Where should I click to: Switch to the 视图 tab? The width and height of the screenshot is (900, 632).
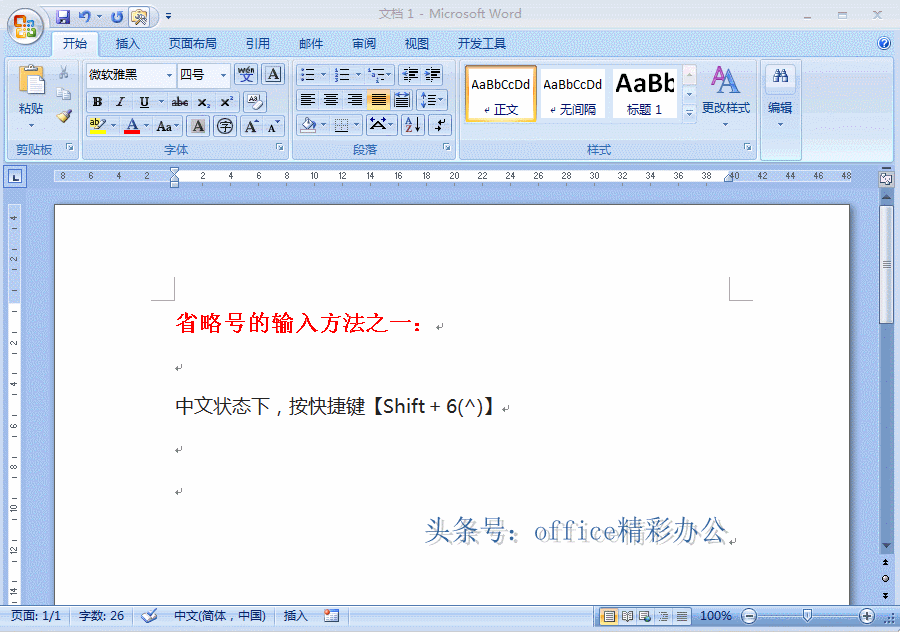(x=416, y=44)
